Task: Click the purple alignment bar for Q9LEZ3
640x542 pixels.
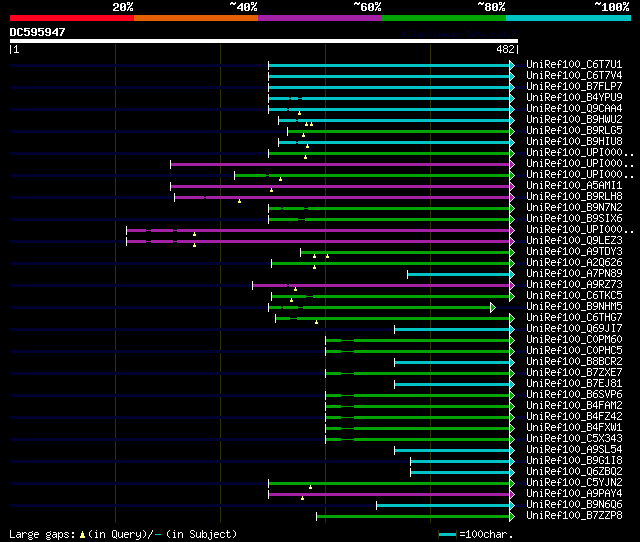Action: [318, 242]
